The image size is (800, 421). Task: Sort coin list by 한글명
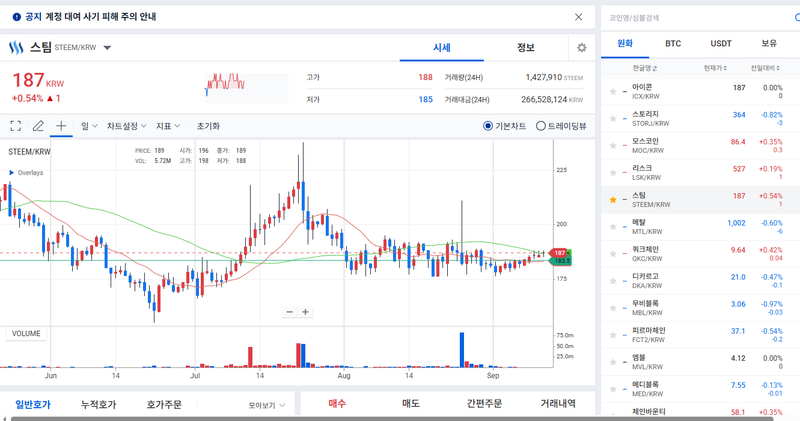click(x=645, y=68)
